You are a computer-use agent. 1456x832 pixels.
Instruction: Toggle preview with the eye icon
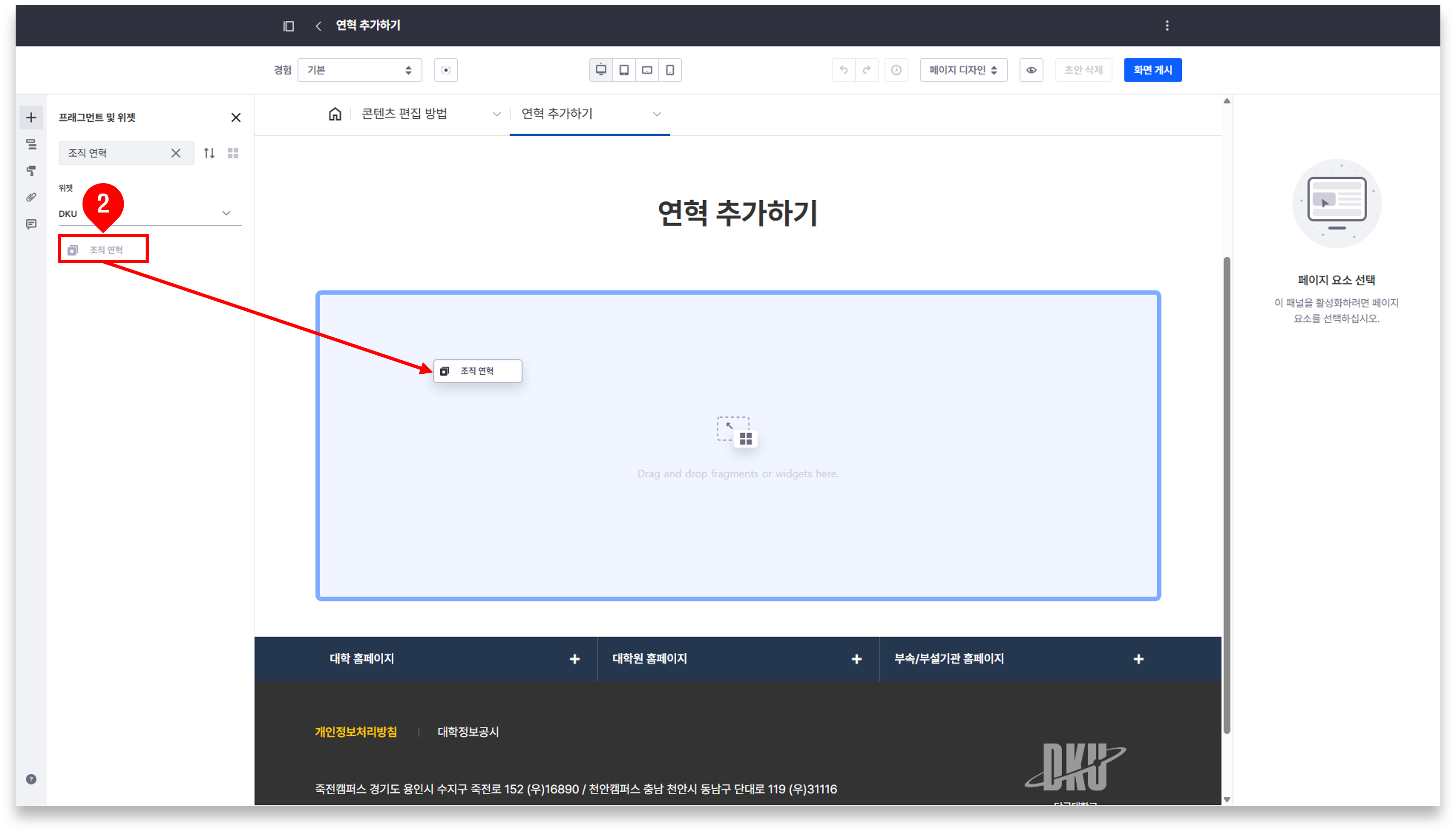[x=1031, y=70]
